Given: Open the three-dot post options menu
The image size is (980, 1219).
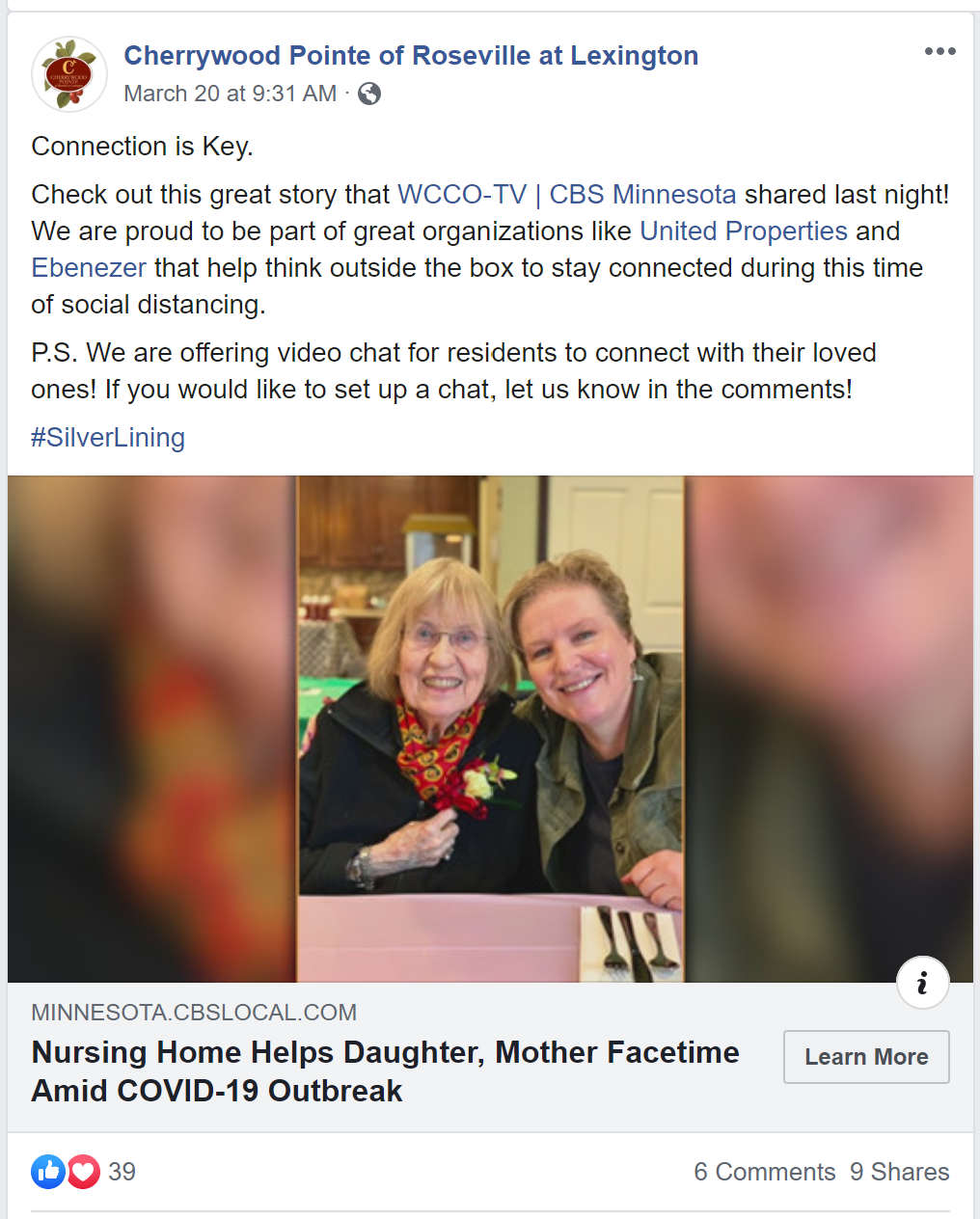Looking at the screenshot, I should [x=939, y=51].
